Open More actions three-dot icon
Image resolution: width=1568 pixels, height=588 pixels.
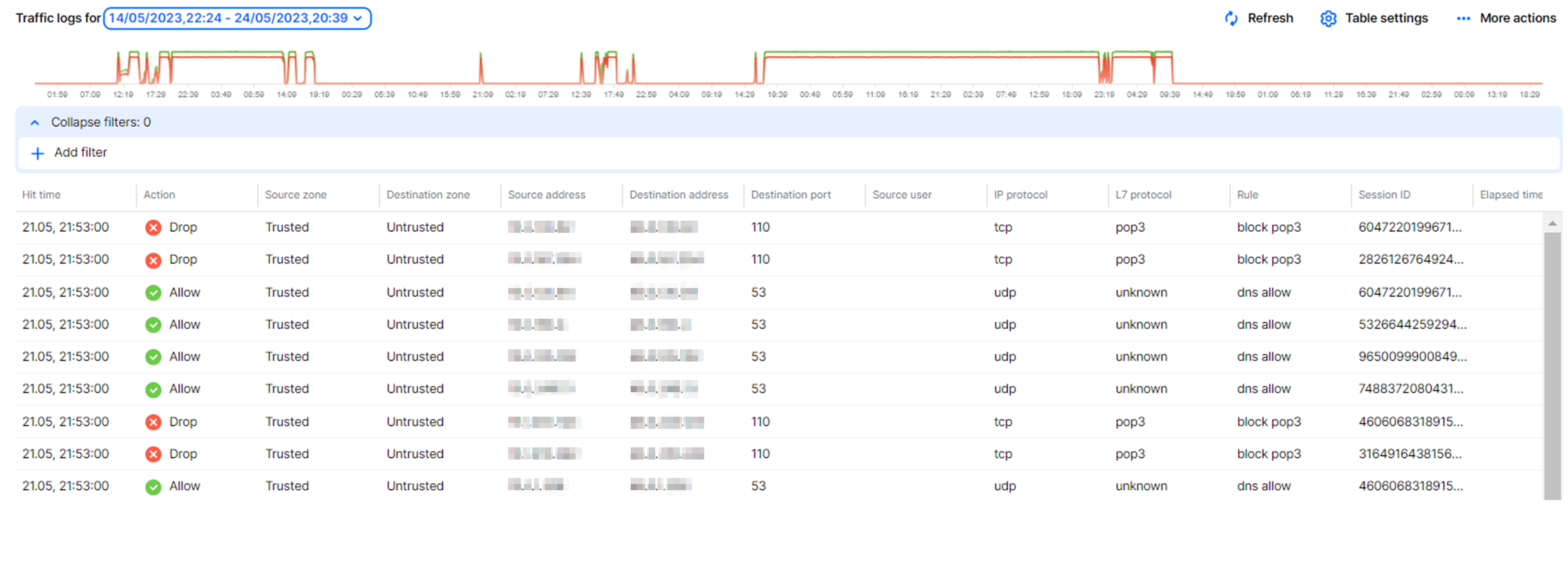(x=1463, y=19)
